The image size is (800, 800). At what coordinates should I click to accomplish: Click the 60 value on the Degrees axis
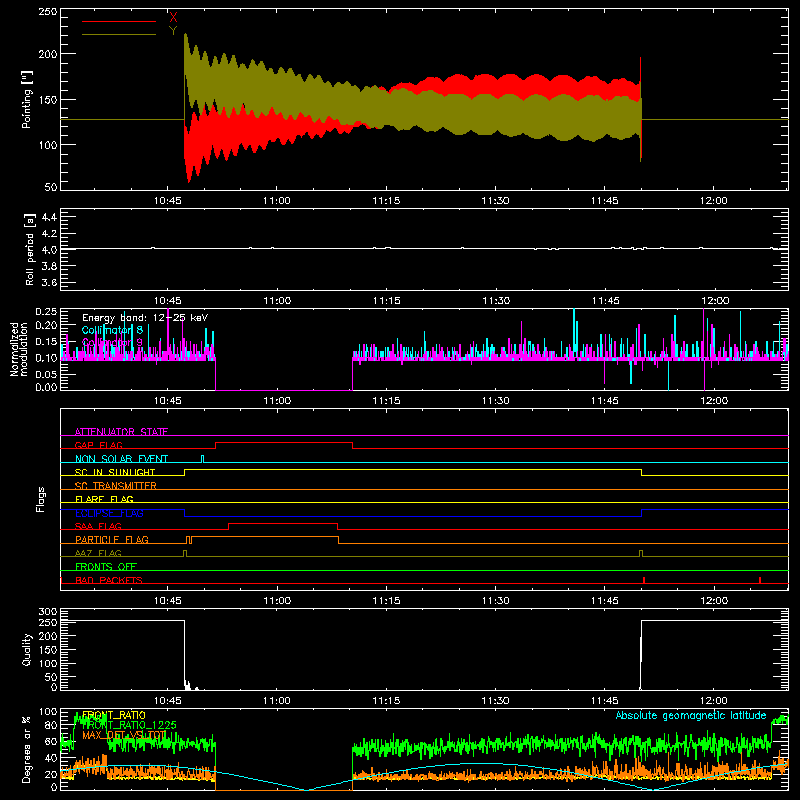pos(51,742)
